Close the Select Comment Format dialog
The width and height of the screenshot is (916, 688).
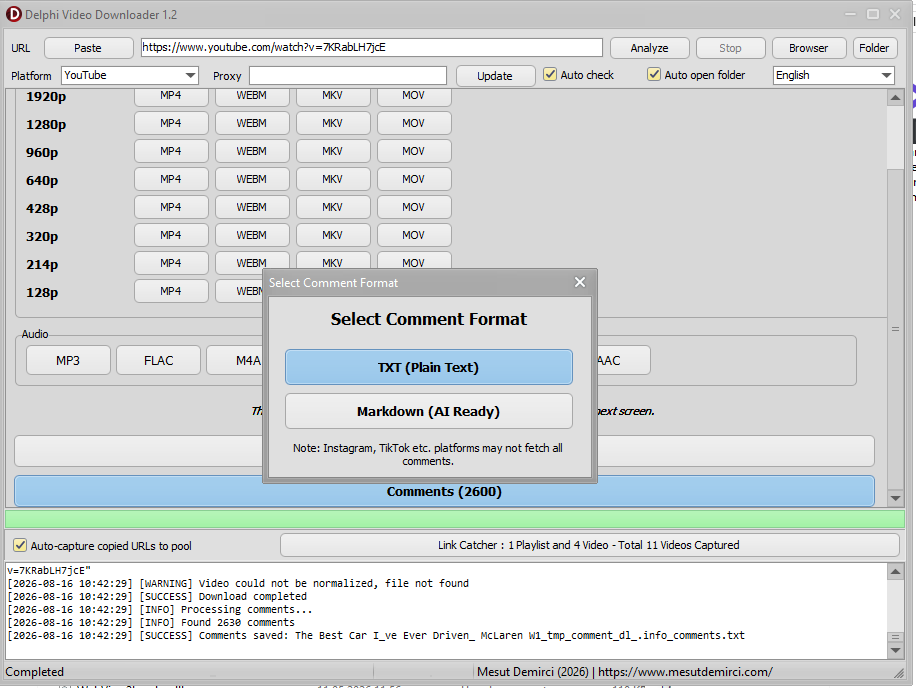click(x=580, y=283)
